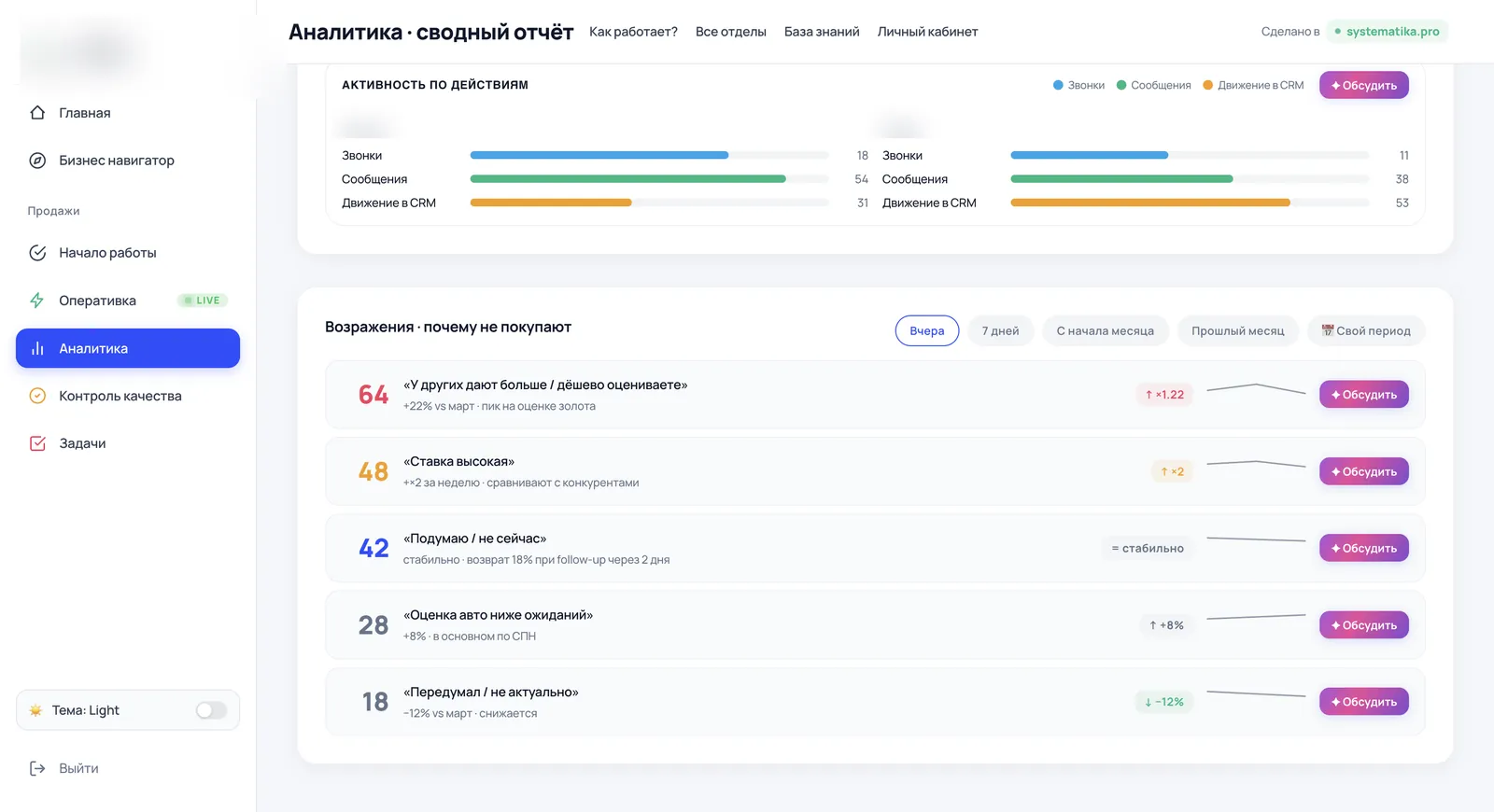Click the orange Движение в CRM legend dot
Image resolution: width=1494 pixels, height=812 pixels.
(1208, 85)
